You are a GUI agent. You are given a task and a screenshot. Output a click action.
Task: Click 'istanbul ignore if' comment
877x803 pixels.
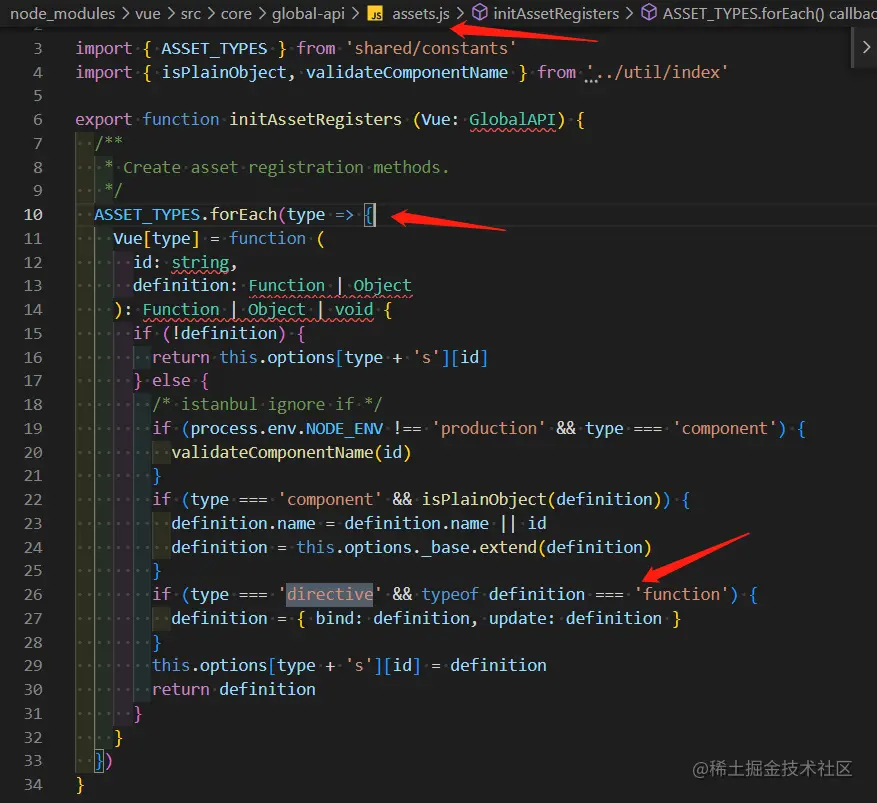(x=268, y=404)
